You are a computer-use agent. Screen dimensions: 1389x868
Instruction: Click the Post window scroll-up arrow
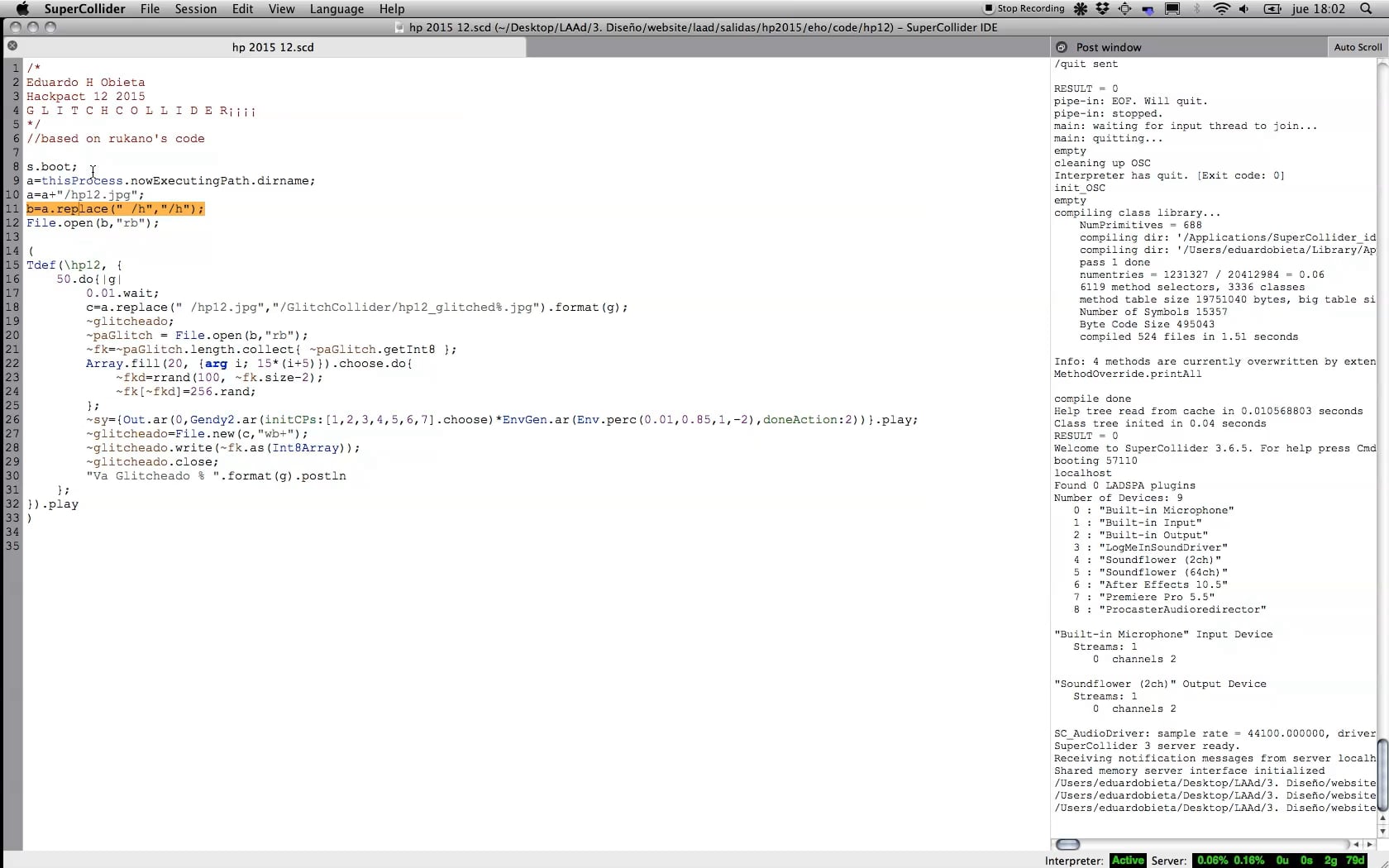pyautogui.click(x=1382, y=819)
